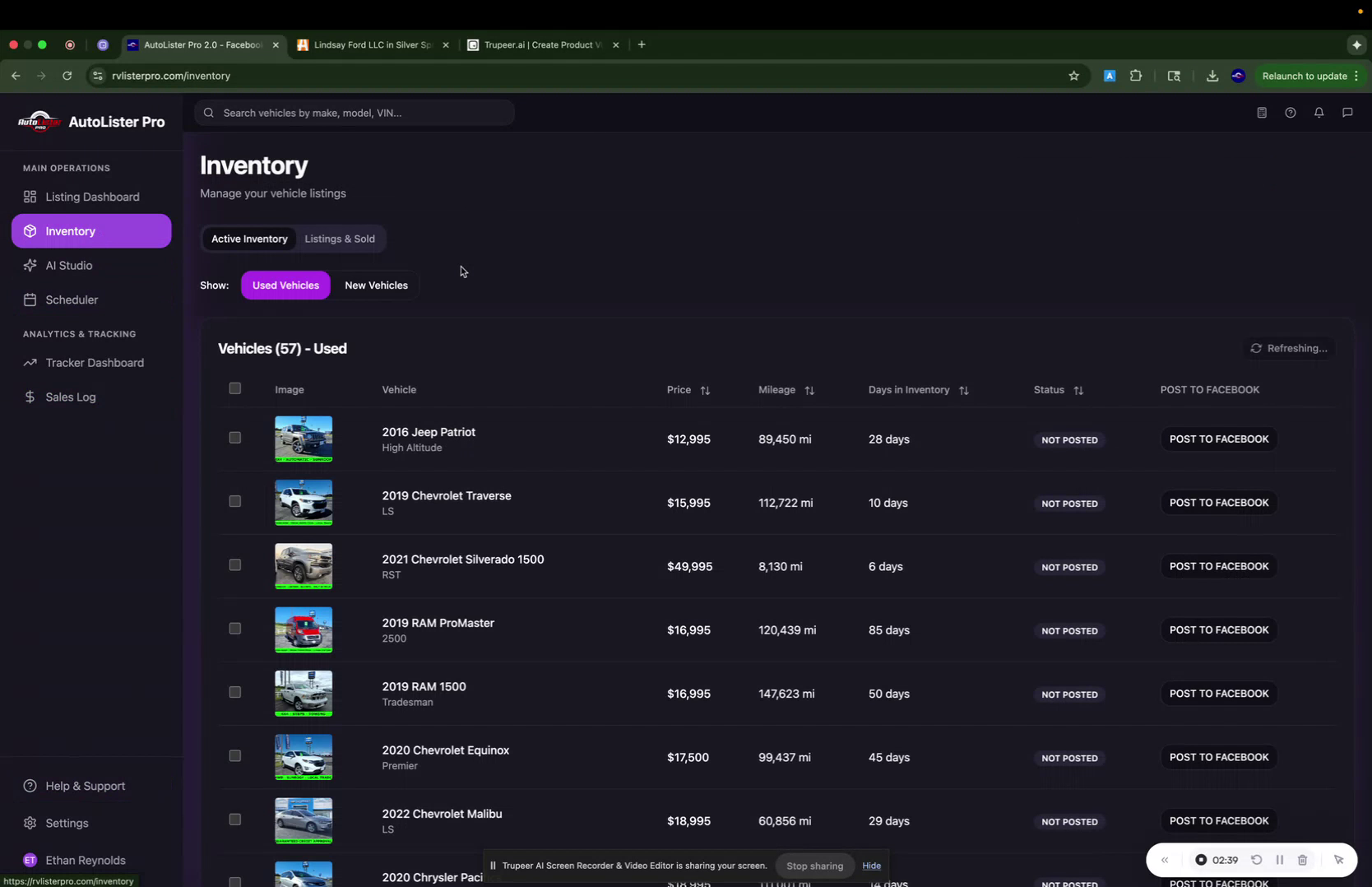Open notifications via the bell icon
The height and width of the screenshot is (887, 1372).
pyautogui.click(x=1319, y=113)
